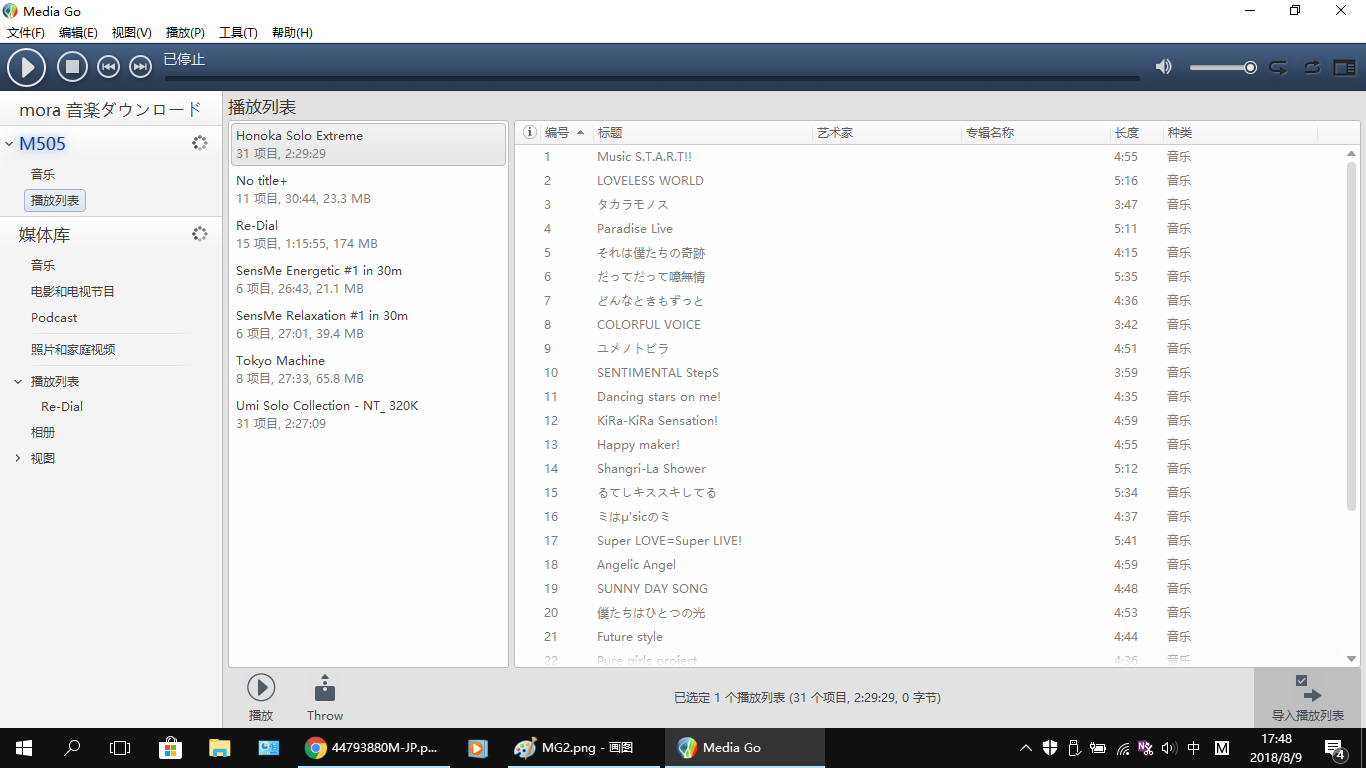This screenshot has height=768, width=1366.
Task: Select SensMe Relaxation #1 in 30m playlist
Action: [x=368, y=324]
